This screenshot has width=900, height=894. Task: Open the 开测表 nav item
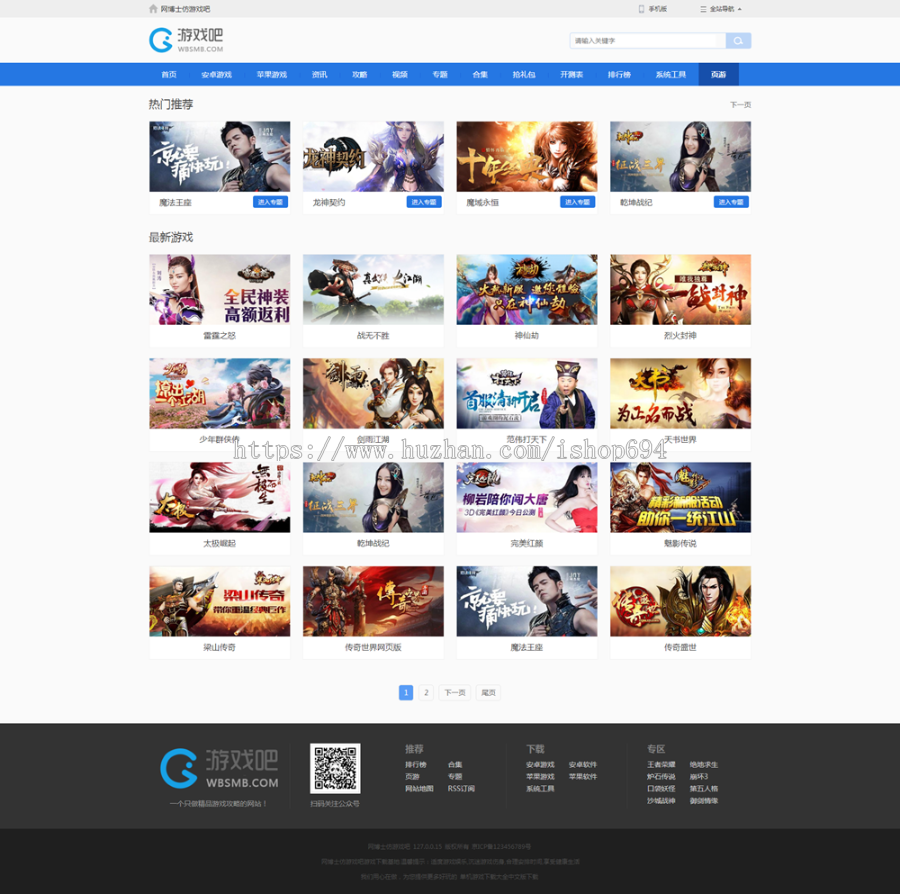572,75
